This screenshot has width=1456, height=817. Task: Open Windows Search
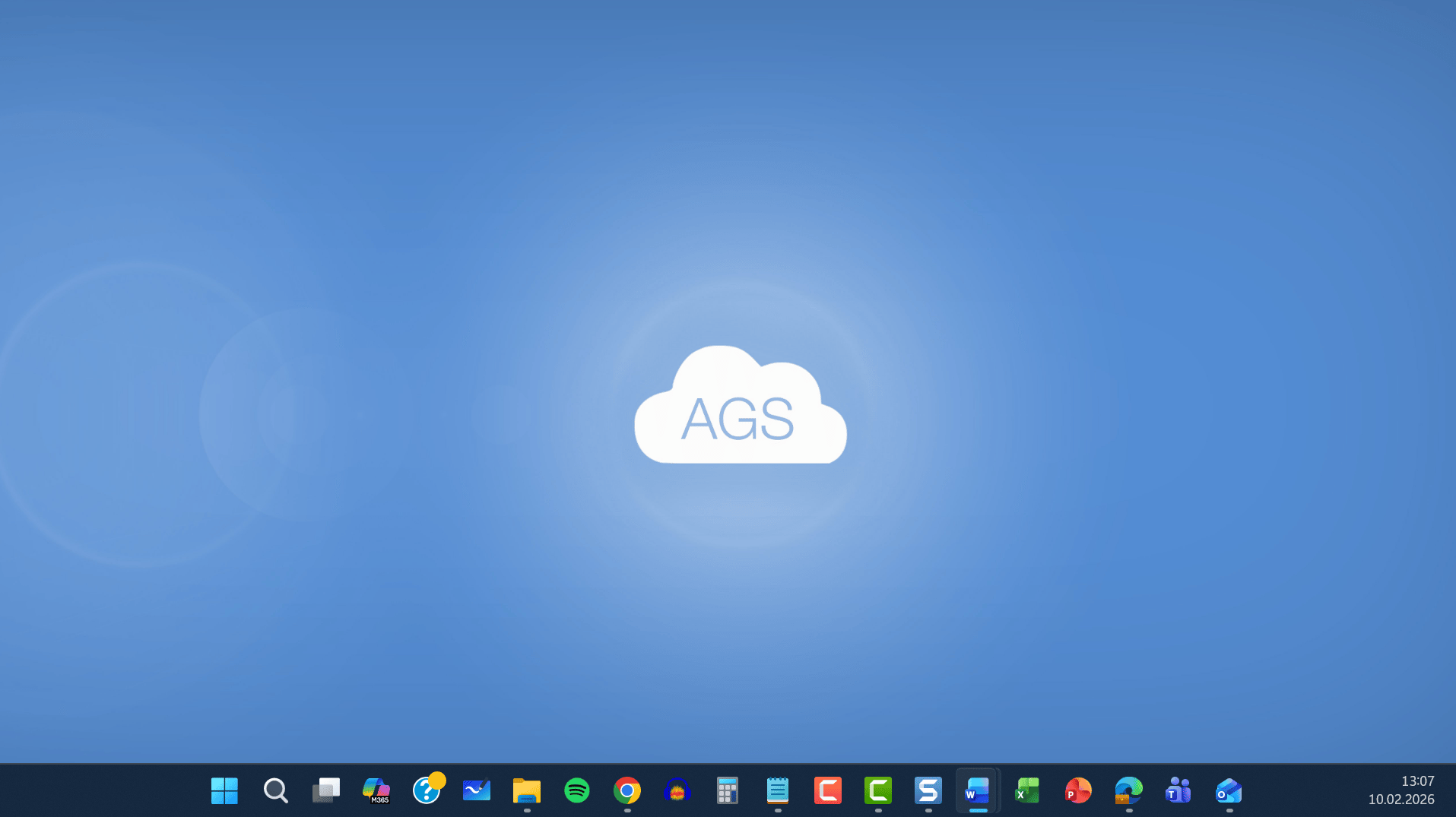tap(275, 790)
